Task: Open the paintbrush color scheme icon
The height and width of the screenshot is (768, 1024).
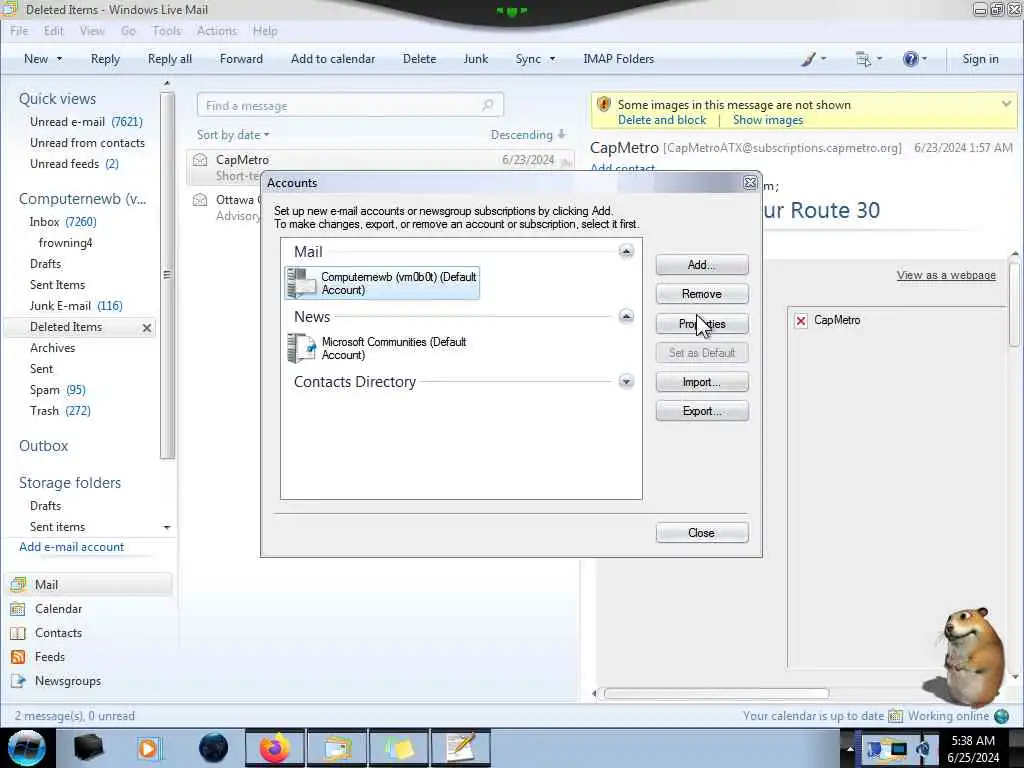Action: [x=808, y=59]
